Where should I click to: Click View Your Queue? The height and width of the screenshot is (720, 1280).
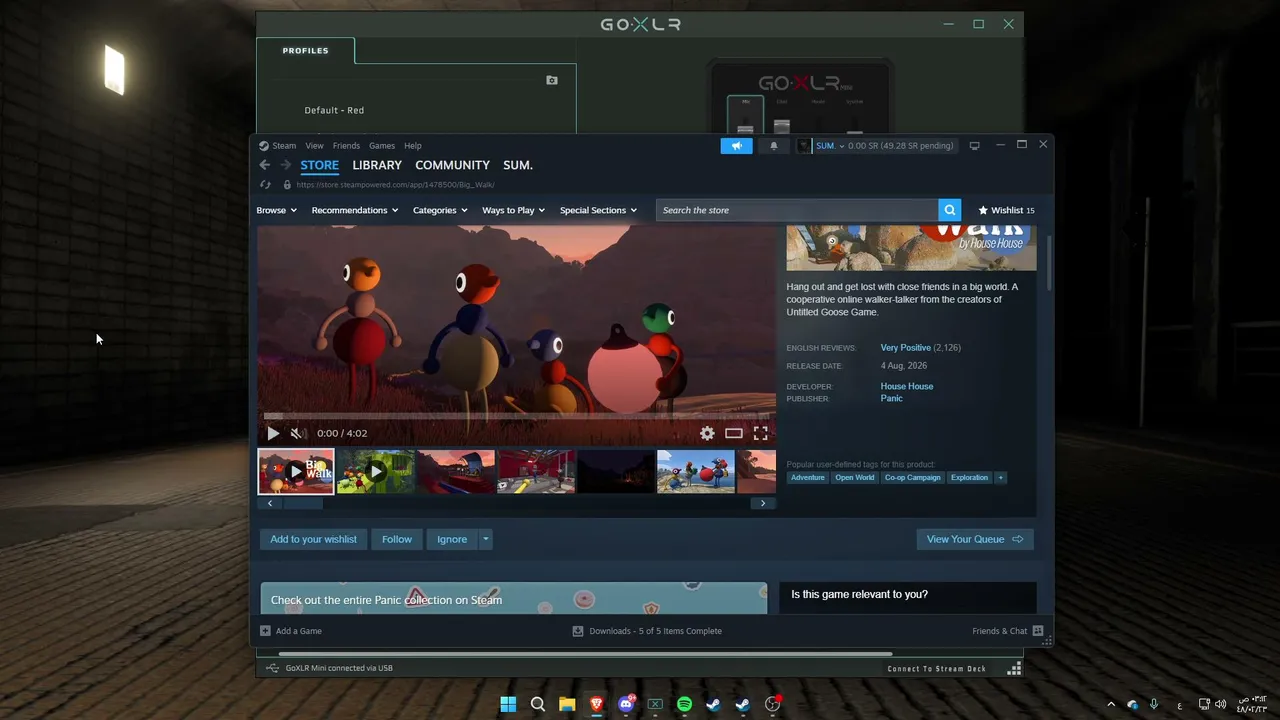pyautogui.click(x=975, y=539)
